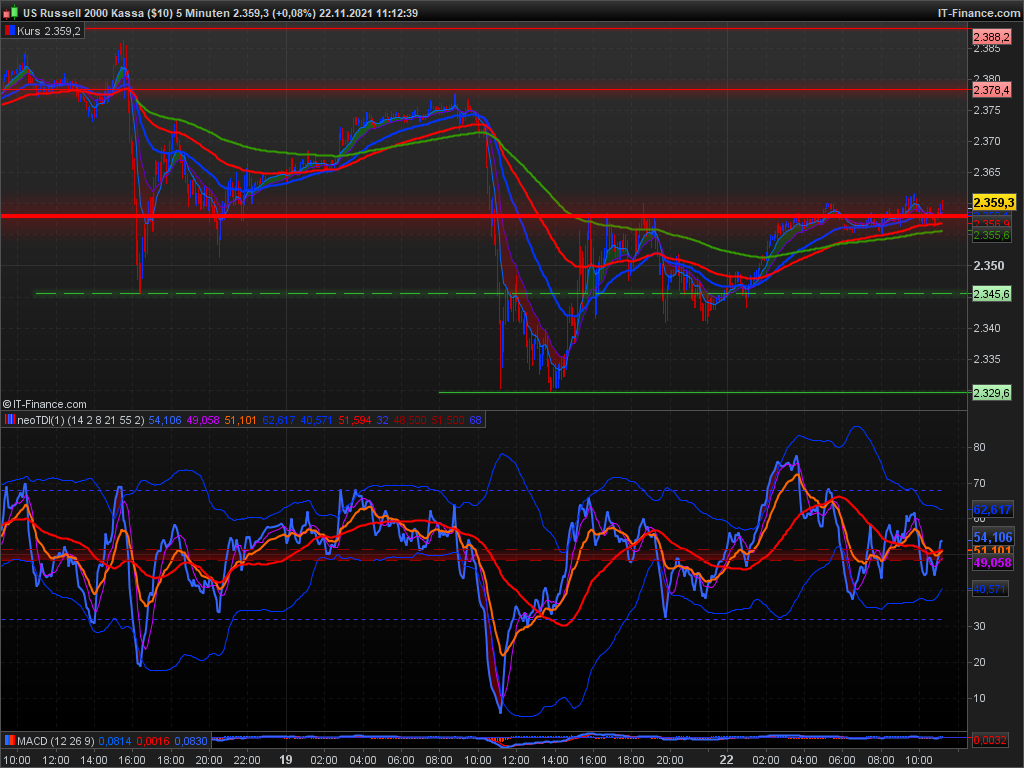Click the chart title US Russell 2000 Kassa
Screen dimensions: 1024x768
[97, 13]
